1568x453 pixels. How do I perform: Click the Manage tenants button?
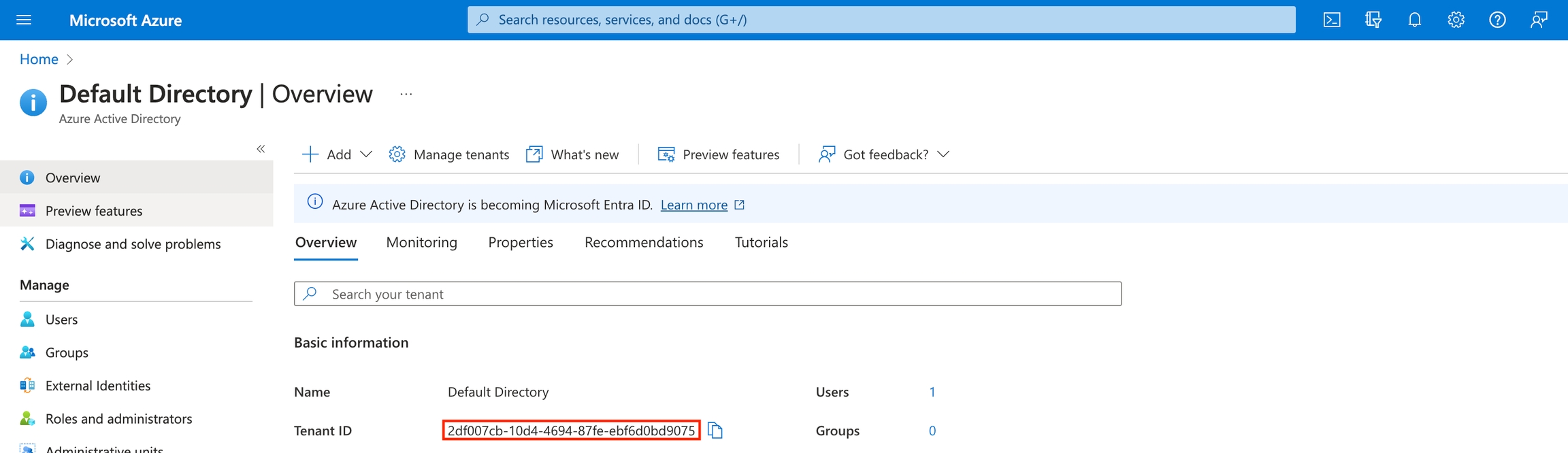[448, 154]
